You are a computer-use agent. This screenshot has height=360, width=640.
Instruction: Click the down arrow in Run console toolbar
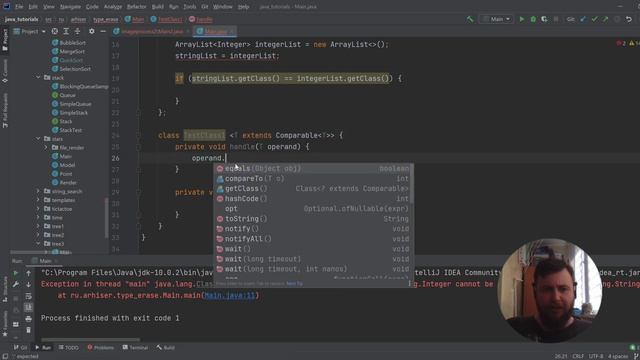[29, 284]
